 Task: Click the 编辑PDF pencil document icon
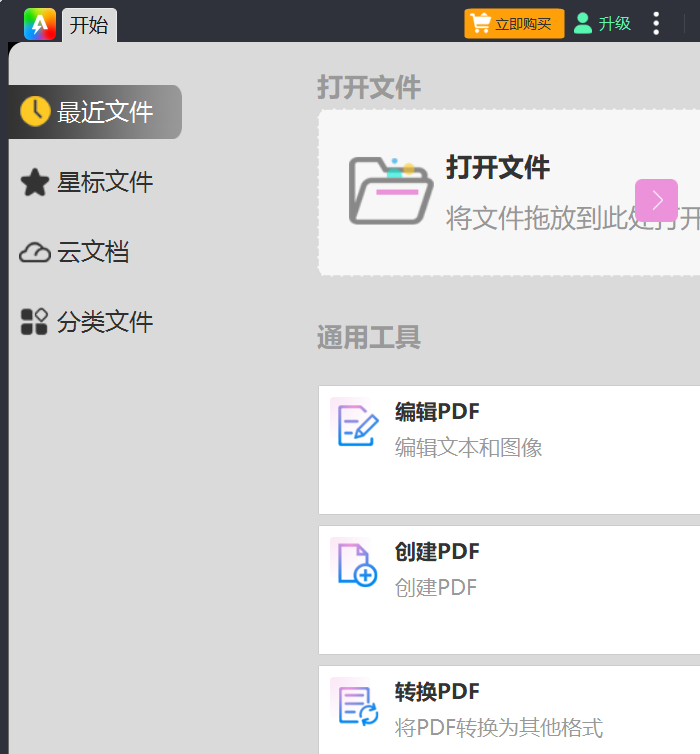(x=357, y=425)
